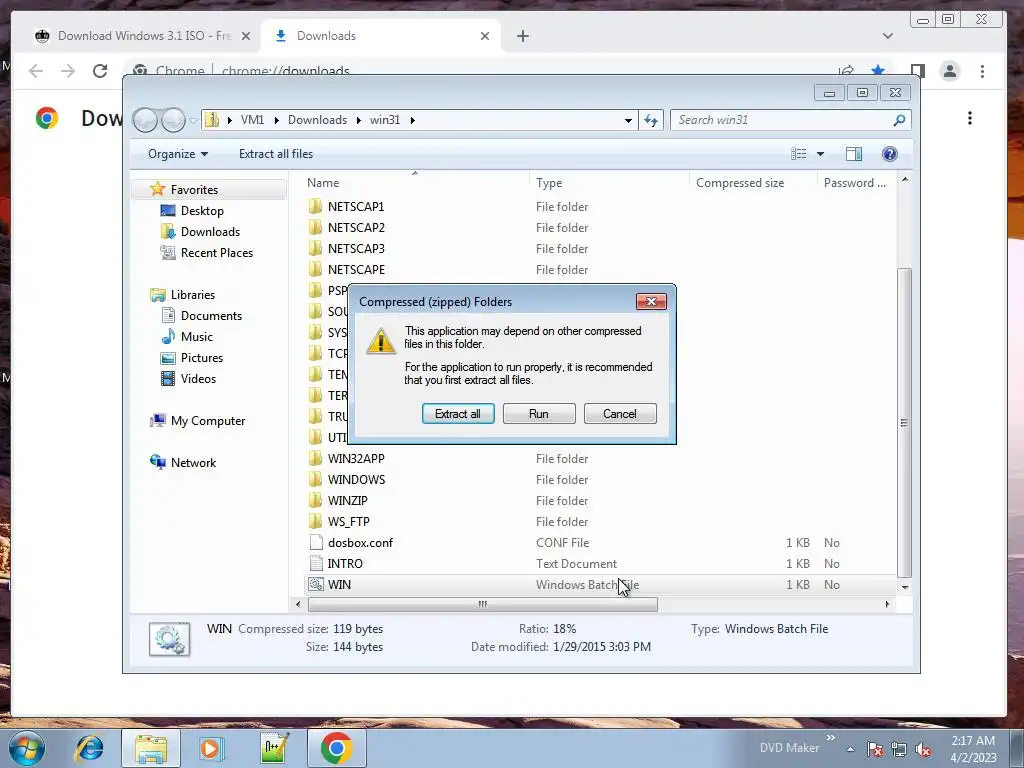Select the NETSCAP1 folder
Image resolution: width=1024 pixels, height=768 pixels.
click(x=356, y=206)
